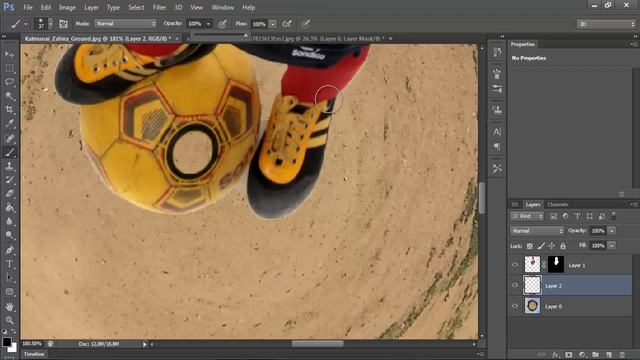This screenshot has width=640, height=360.
Task: Toggle lock all
Action: [x=563, y=246]
